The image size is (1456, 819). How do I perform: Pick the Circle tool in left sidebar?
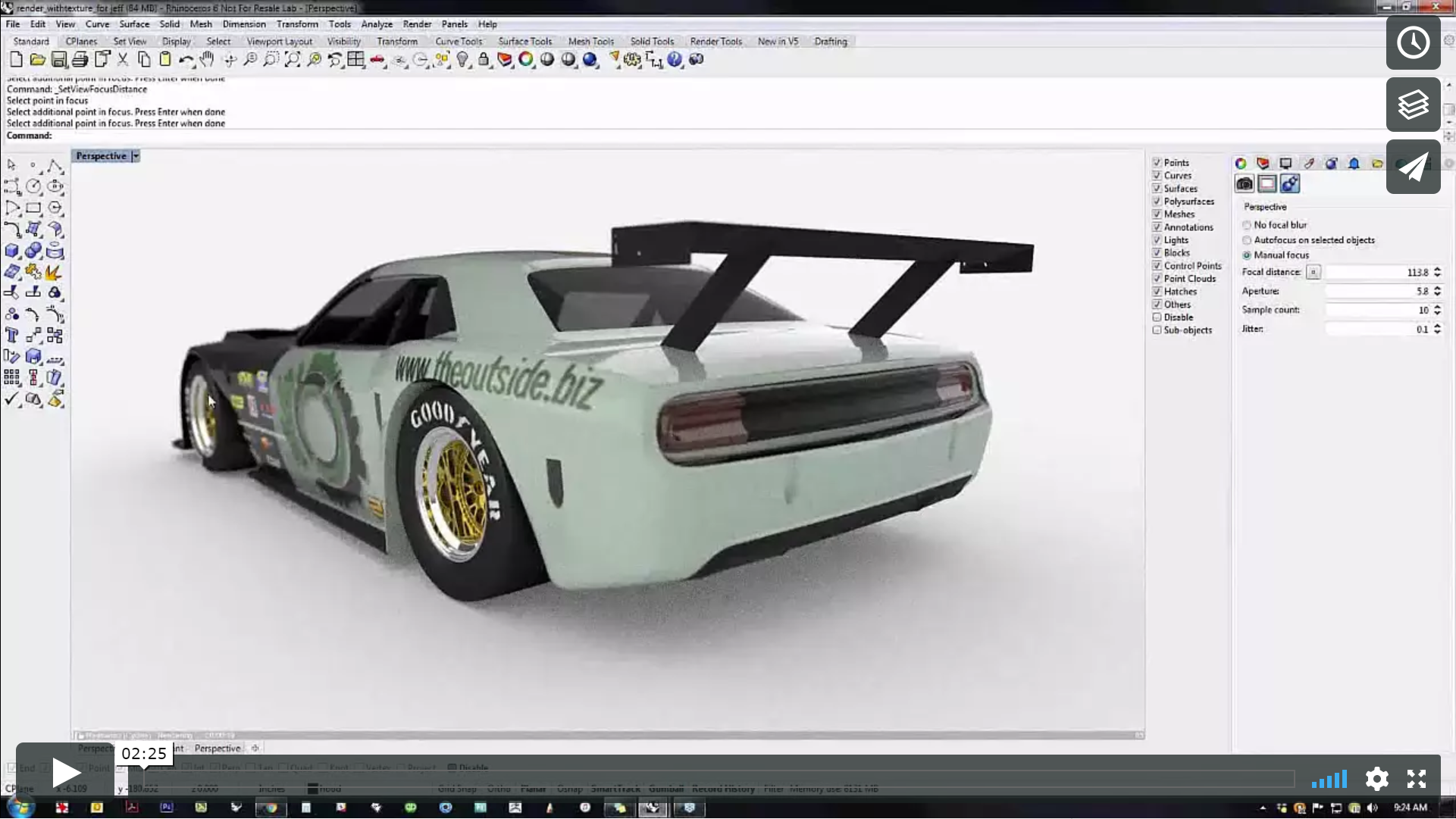(33, 186)
